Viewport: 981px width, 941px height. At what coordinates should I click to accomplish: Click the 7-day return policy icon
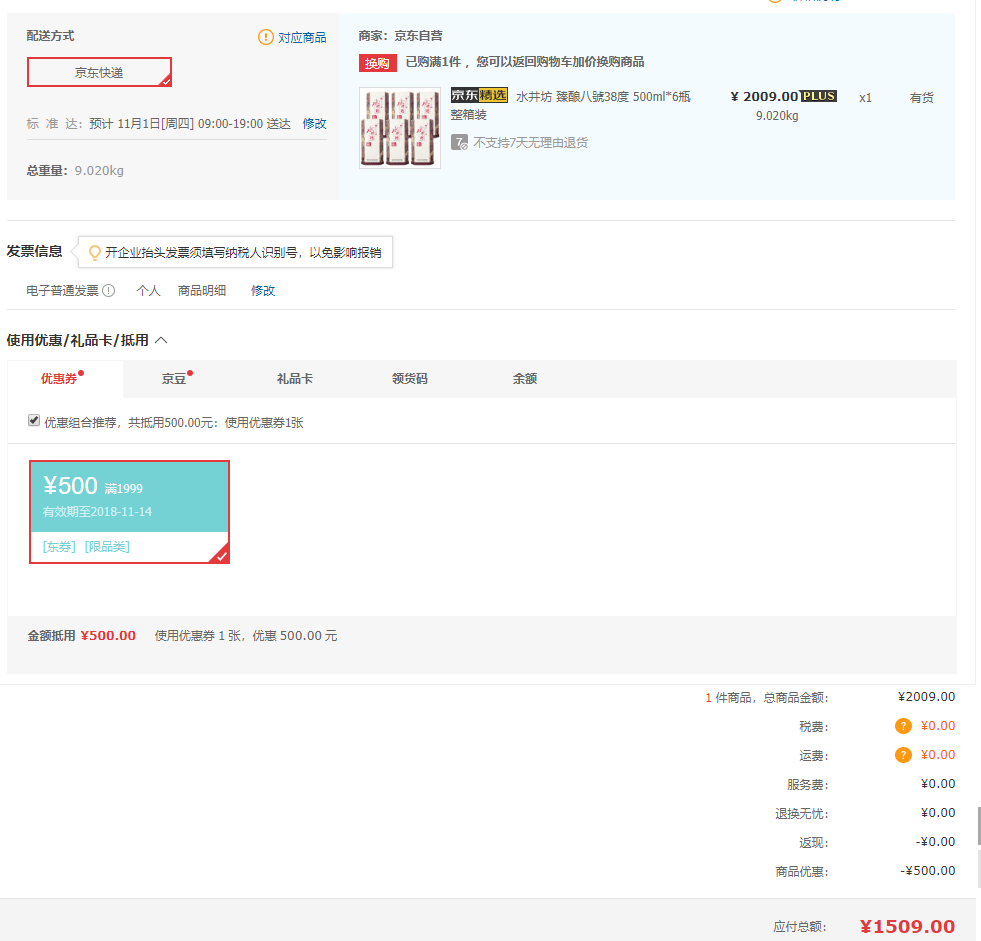tap(459, 143)
